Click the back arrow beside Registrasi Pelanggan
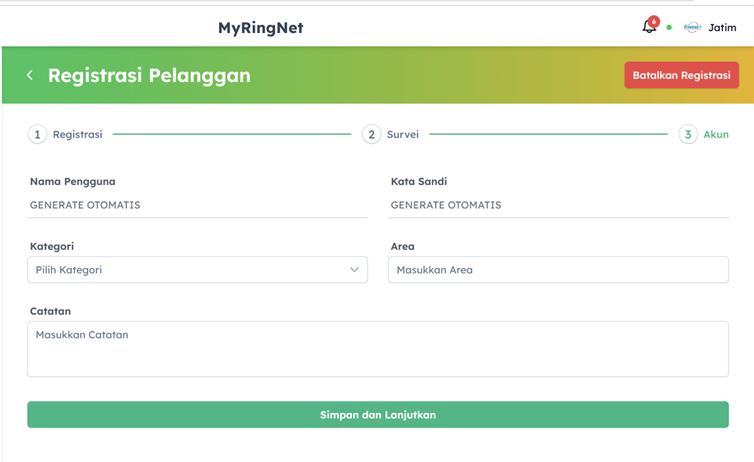This screenshot has height=462, width=754. 30,75
